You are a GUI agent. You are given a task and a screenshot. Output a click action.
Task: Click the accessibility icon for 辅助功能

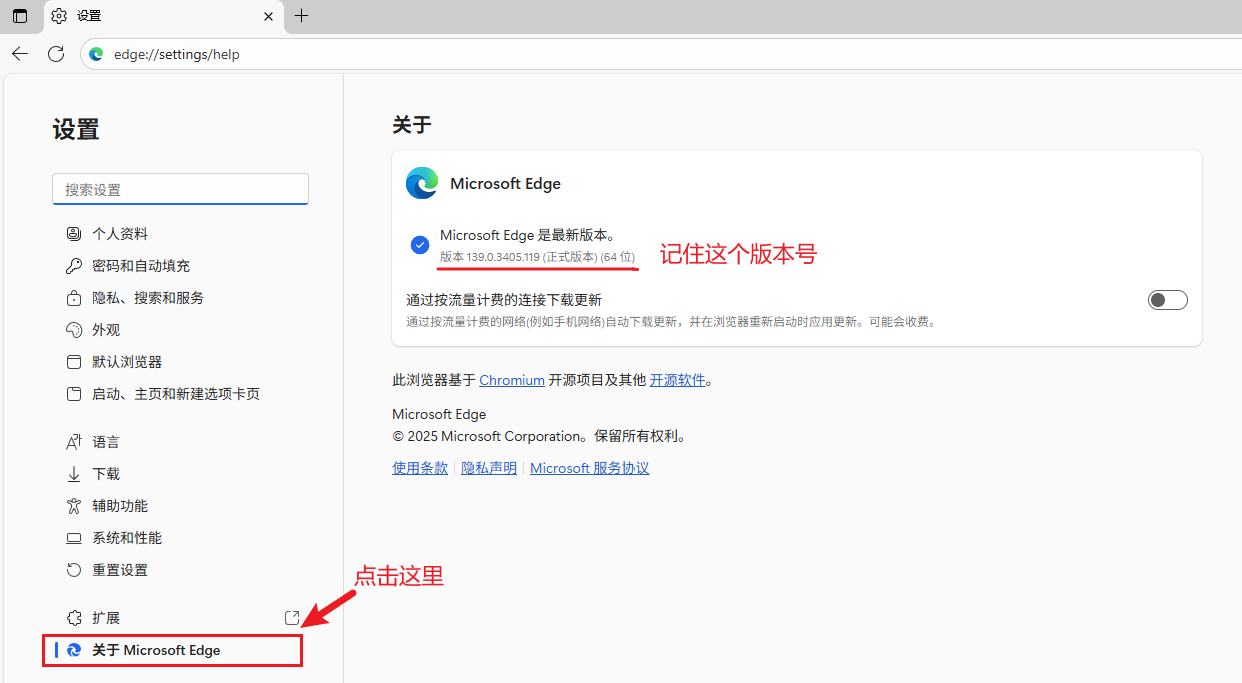(73, 506)
